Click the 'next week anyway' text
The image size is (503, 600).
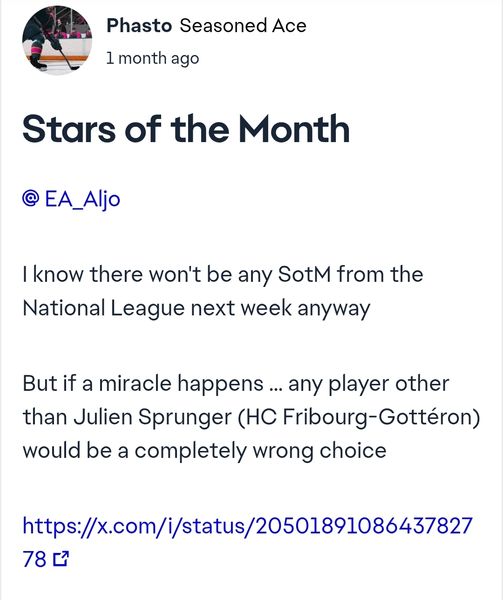point(281,308)
